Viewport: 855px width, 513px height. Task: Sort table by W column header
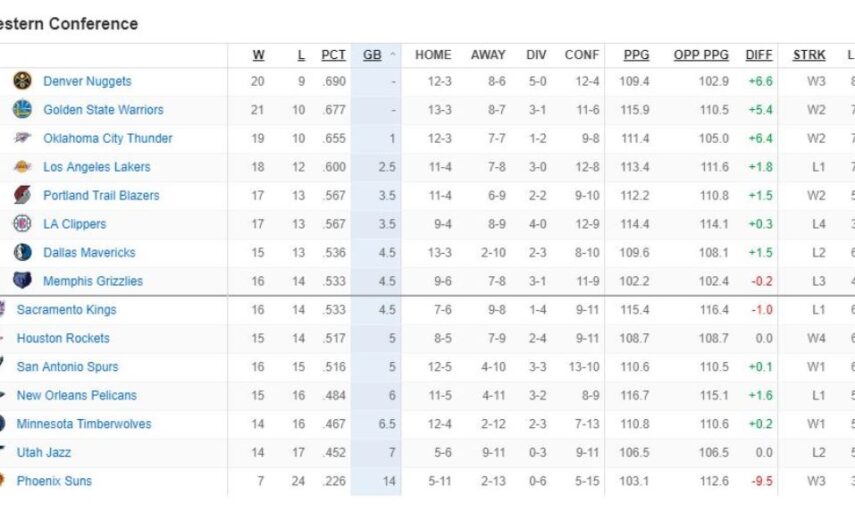[x=259, y=55]
